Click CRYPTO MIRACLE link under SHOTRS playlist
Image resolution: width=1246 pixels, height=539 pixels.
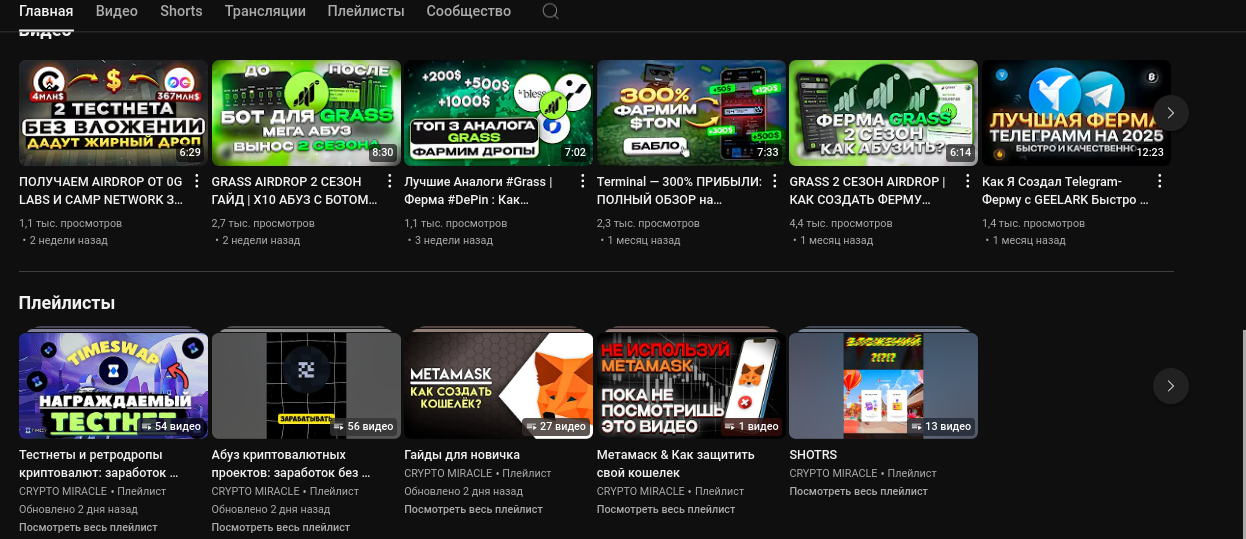(833, 473)
